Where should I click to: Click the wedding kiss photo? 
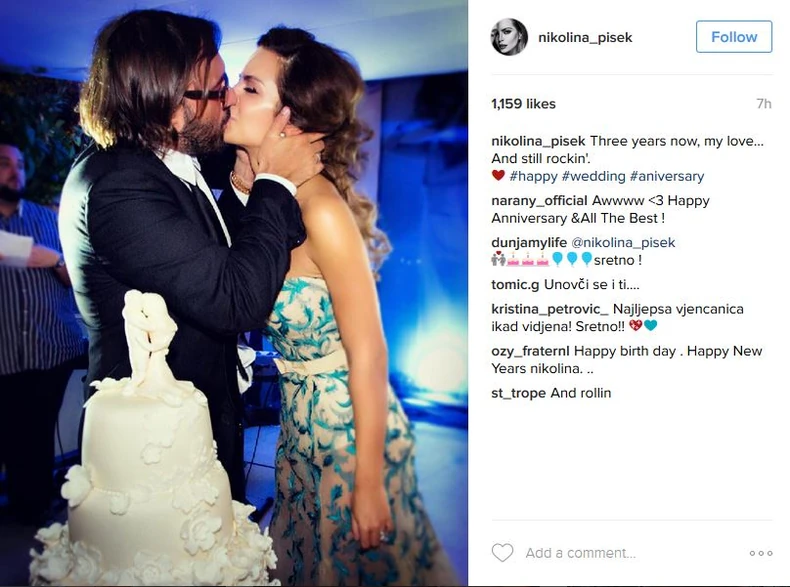tap(234, 293)
